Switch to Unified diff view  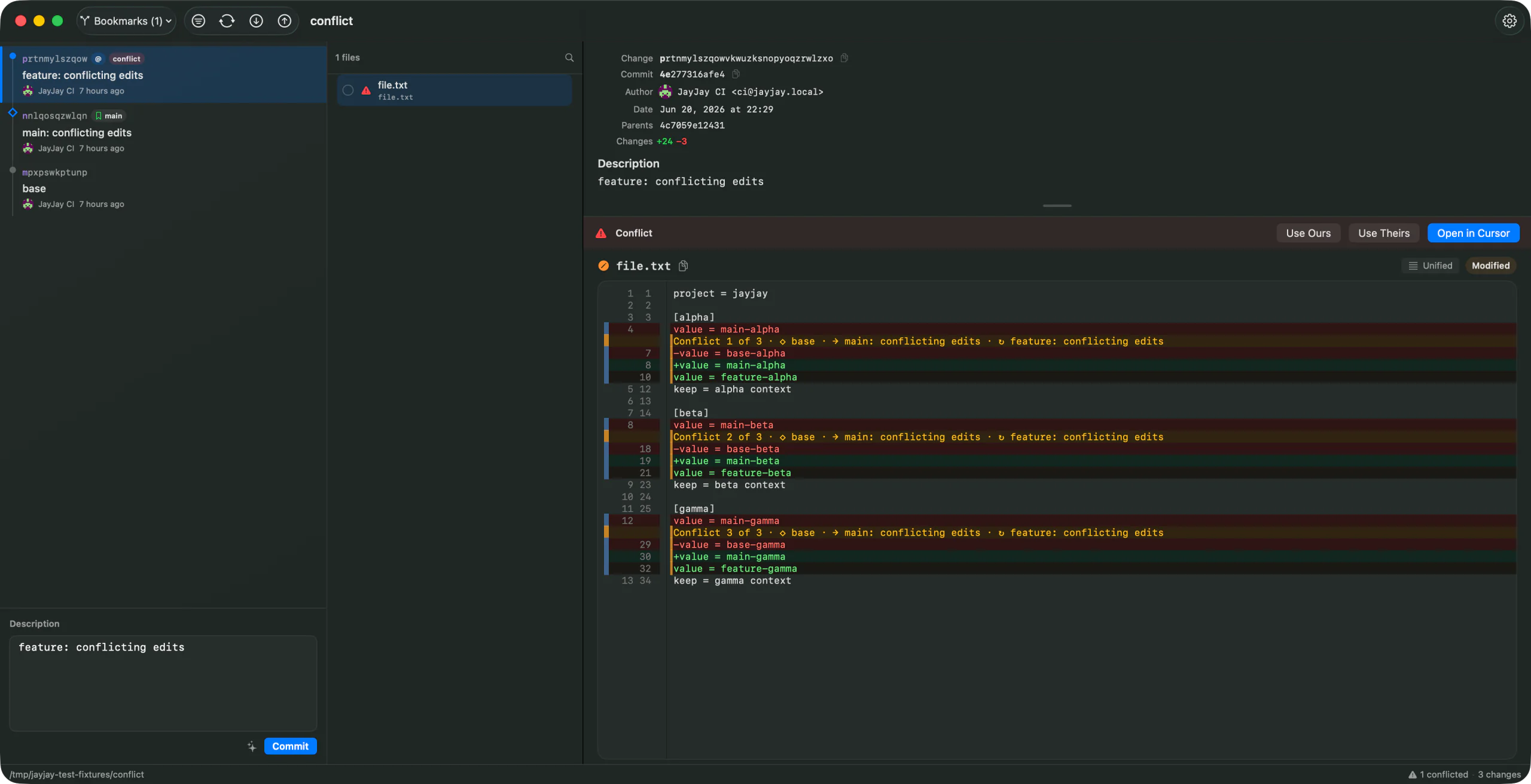(x=1431, y=266)
